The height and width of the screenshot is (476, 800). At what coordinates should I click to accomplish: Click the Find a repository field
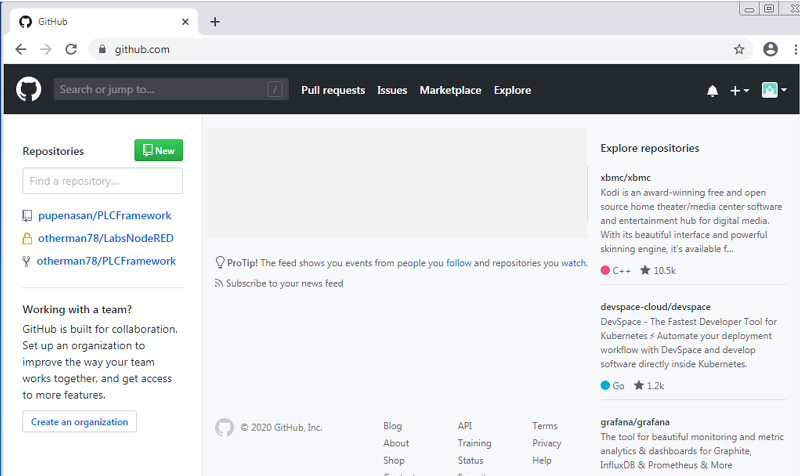click(x=103, y=181)
